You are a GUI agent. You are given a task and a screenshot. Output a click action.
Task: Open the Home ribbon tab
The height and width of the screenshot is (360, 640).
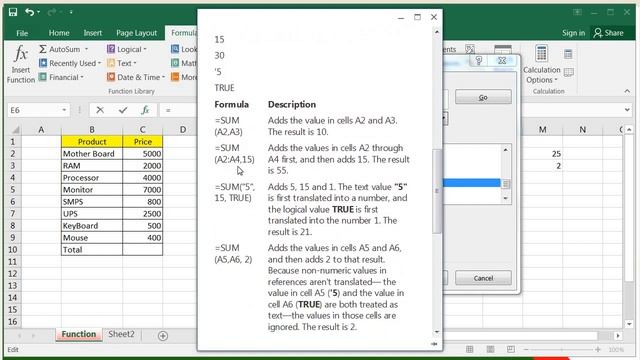point(59,33)
